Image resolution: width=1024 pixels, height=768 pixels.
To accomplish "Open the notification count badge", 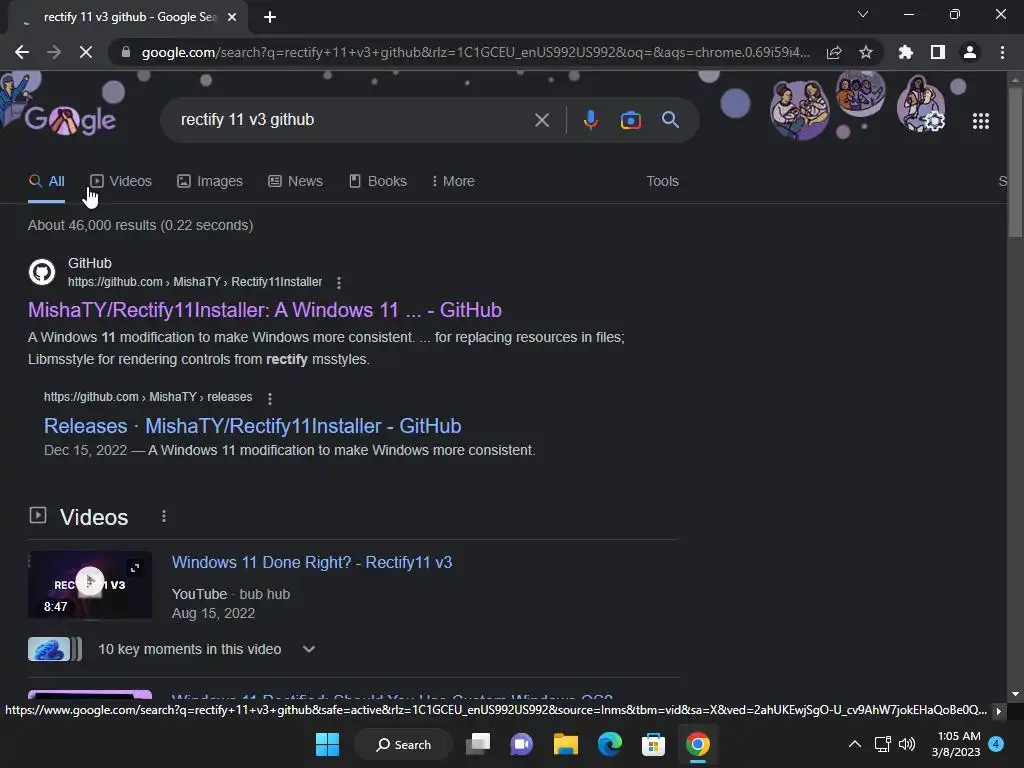I will coord(996,744).
